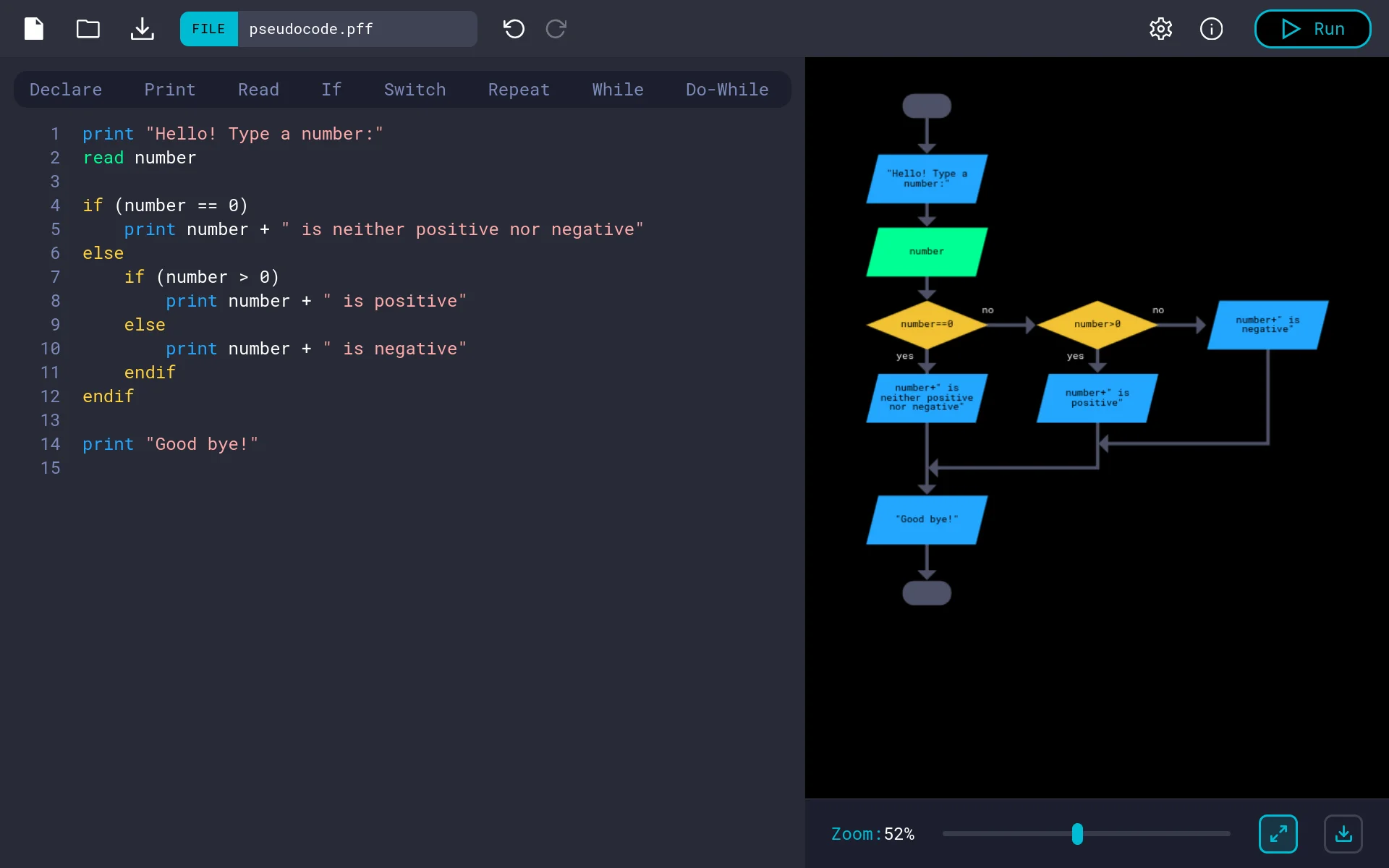Select the "is negative" output block
The width and height of the screenshot is (1389, 868).
tap(1267, 325)
